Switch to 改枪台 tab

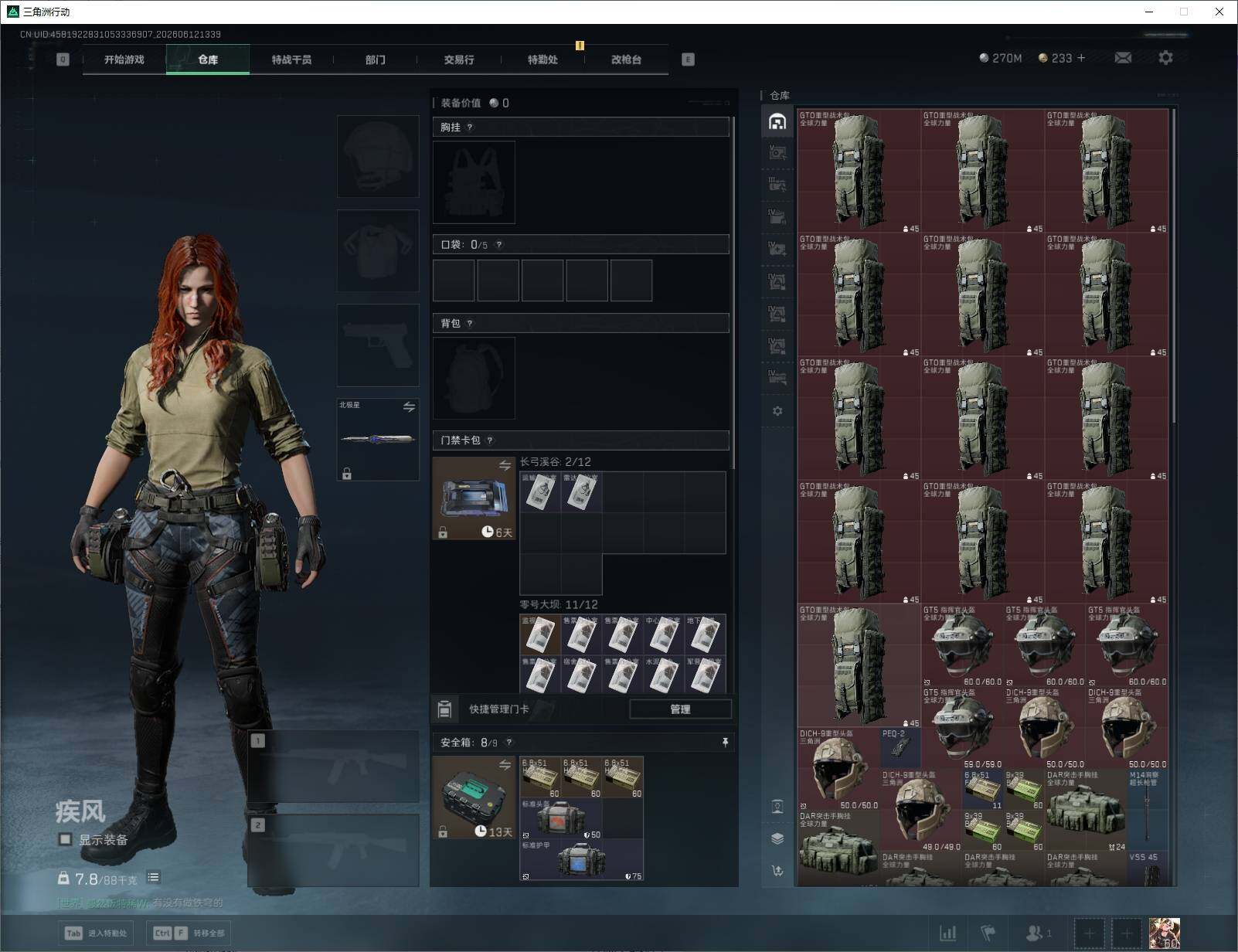[626, 59]
